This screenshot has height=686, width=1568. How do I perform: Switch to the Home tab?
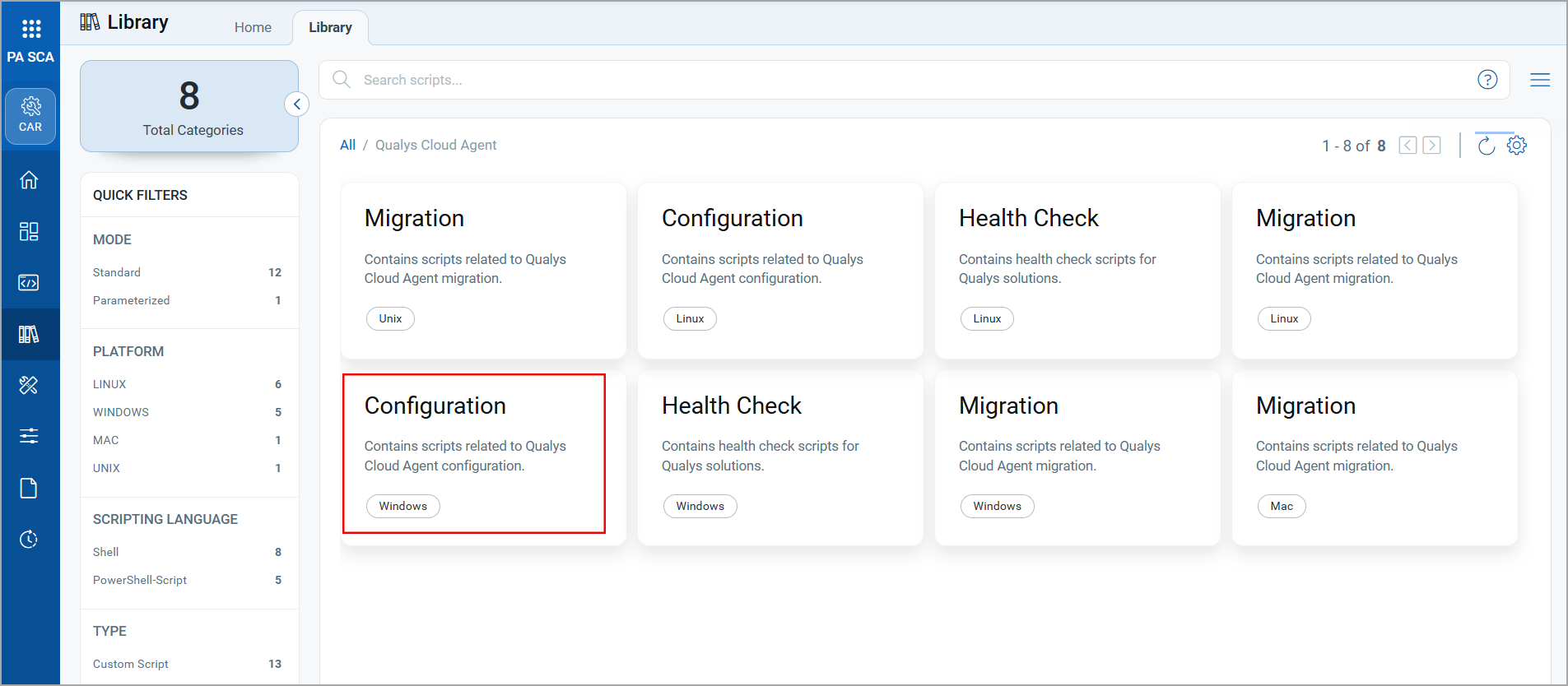(253, 27)
